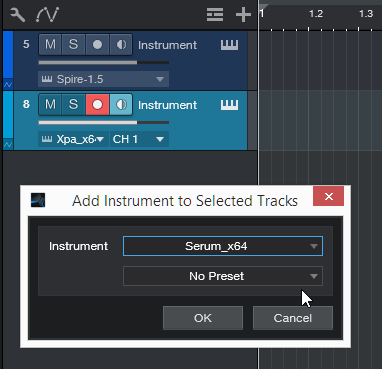The image size is (382, 369).
Task: Expand automation icon on track 8
Action: [x=8, y=145]
